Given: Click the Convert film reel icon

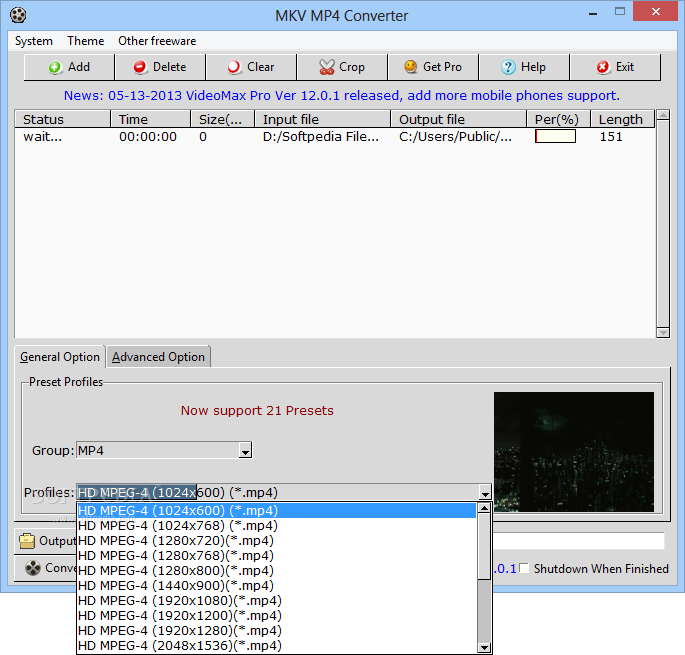Looking at the screenshot, I should click(33, 568).
